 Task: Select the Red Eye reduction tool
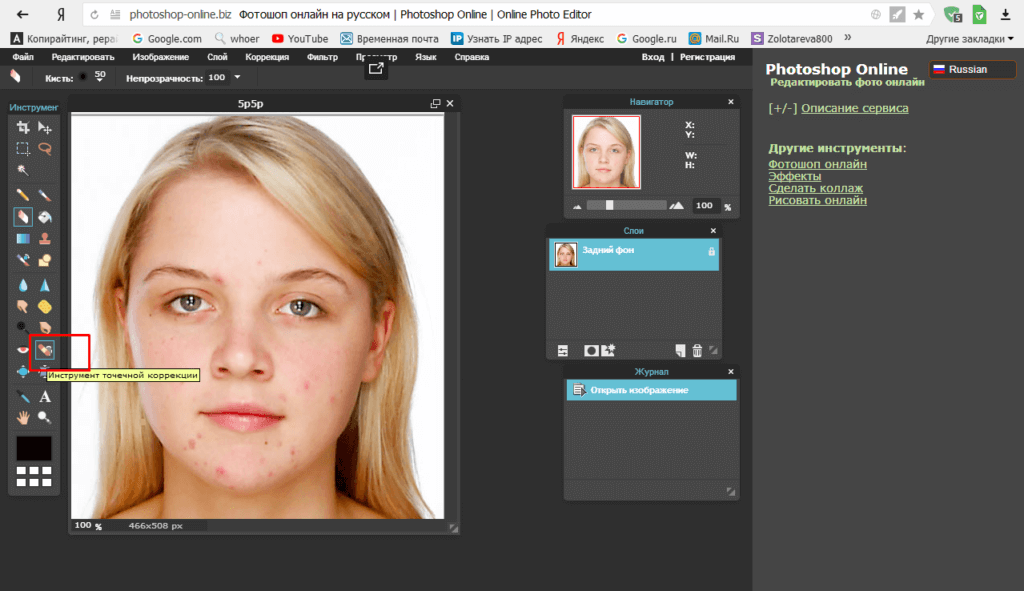pos(23,350)
